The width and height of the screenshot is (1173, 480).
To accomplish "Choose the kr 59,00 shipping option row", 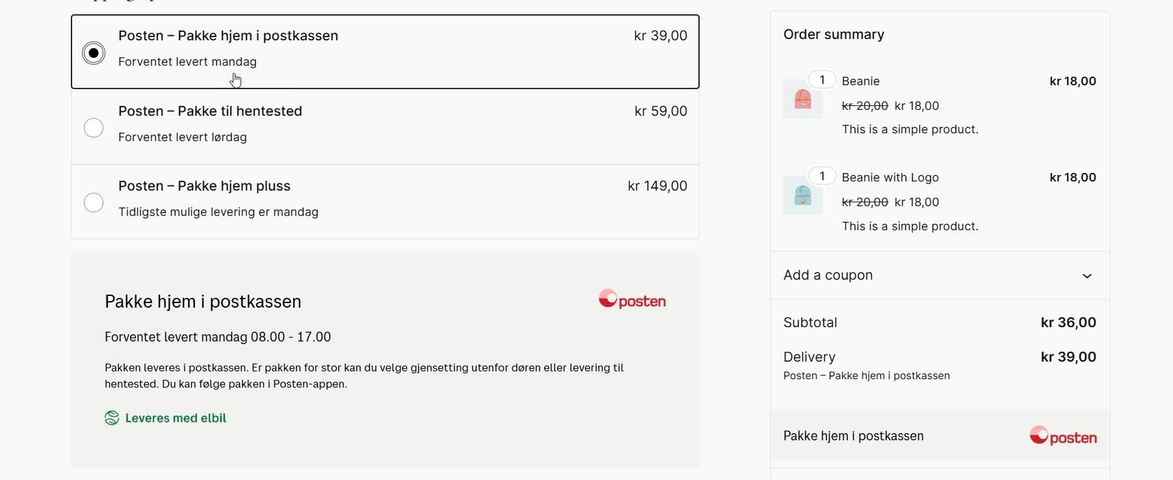I will click(x=385, y=127).
